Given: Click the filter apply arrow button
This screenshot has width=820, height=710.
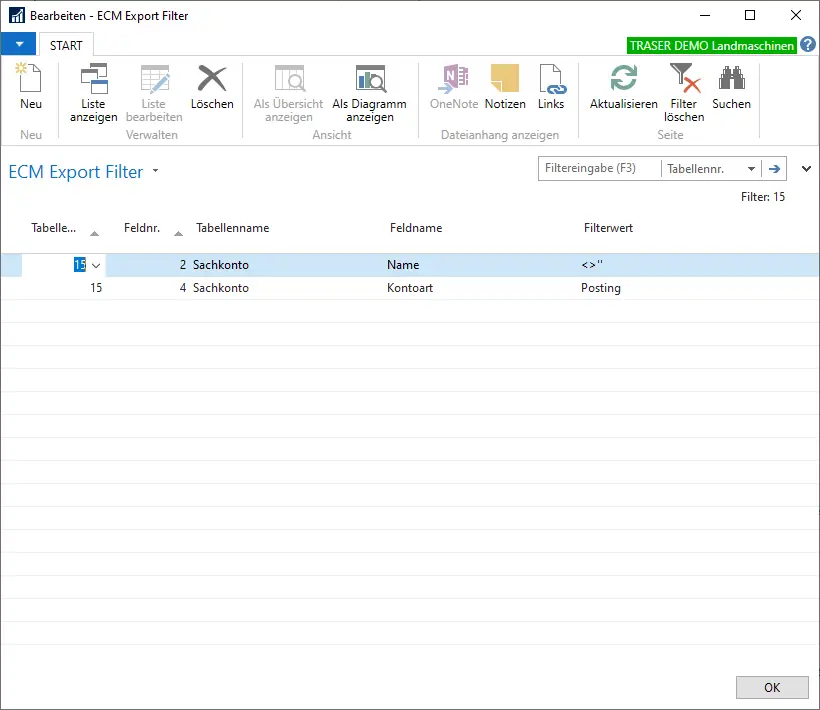Looking at the screenshot, I should (774, 169).
